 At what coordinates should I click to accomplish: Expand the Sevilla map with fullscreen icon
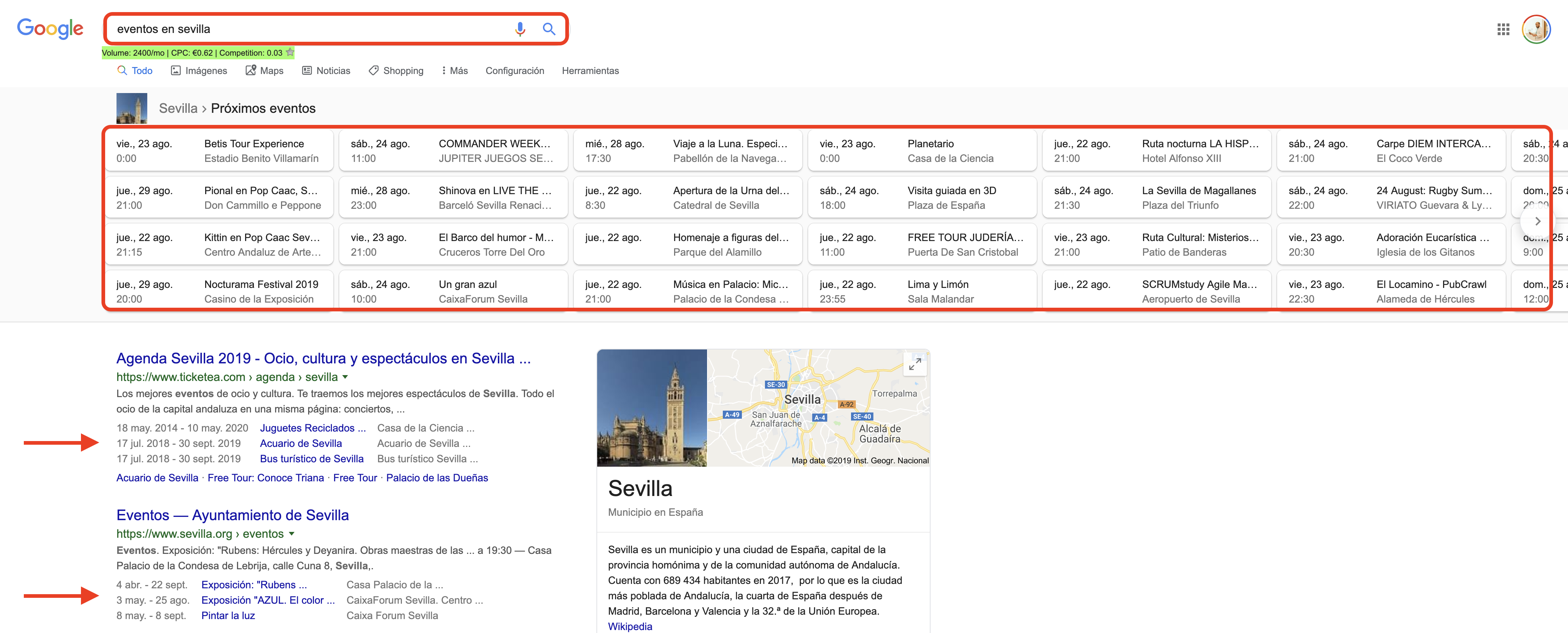pyautogui.click(x=914, y=364)
